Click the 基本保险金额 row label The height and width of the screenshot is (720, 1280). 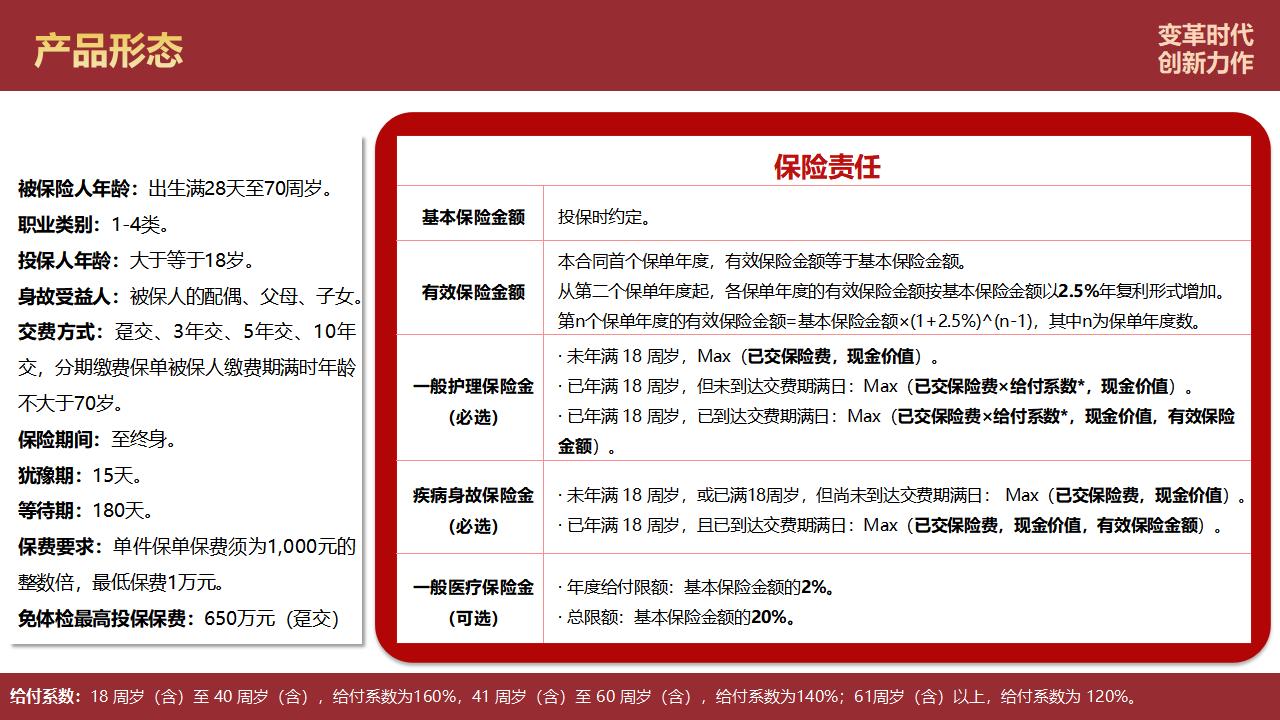coord(472,217)
